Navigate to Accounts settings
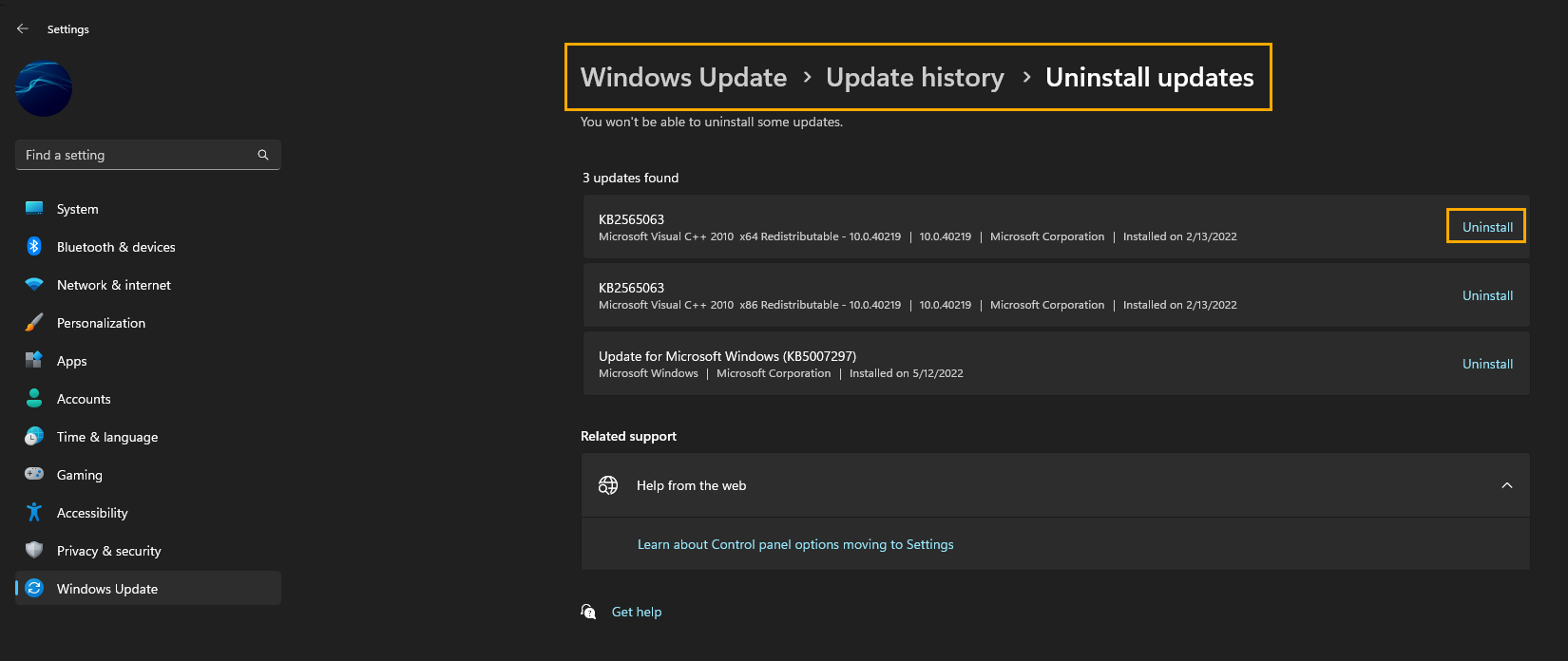Image resolution: width=1568 pixels, height=661 pixels. click(148, 399)
